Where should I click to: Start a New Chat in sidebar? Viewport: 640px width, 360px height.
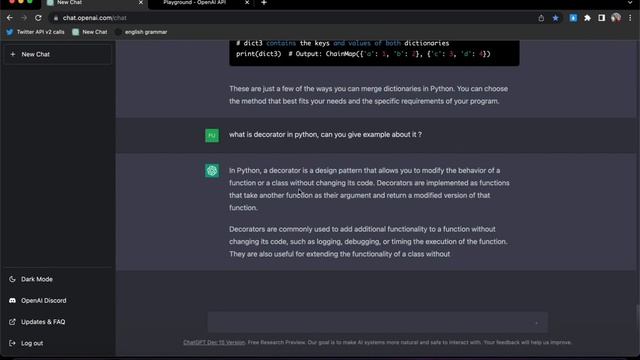(58, 54)
